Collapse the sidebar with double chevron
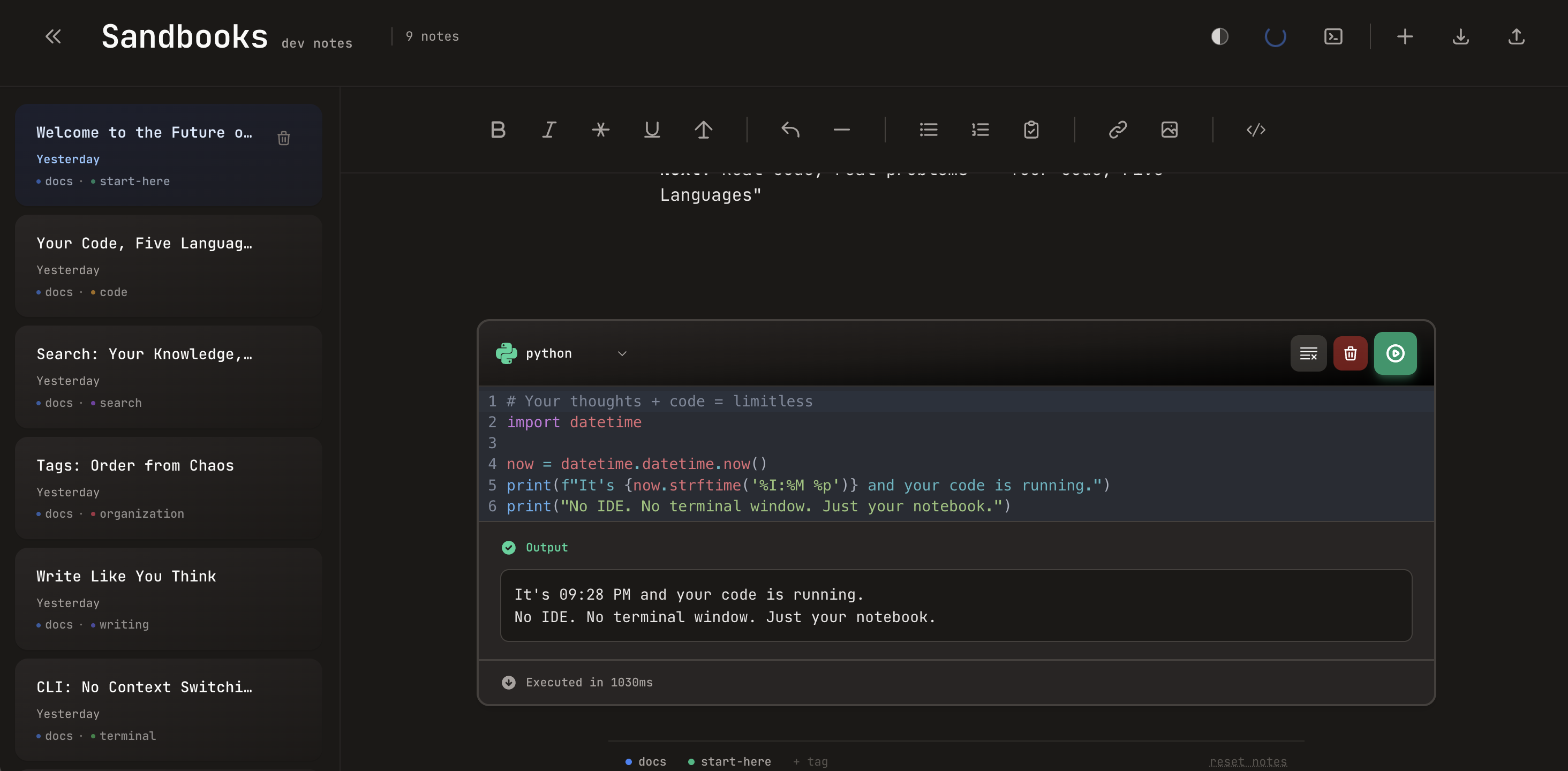 pyautogui.click(x=54, y=36)
